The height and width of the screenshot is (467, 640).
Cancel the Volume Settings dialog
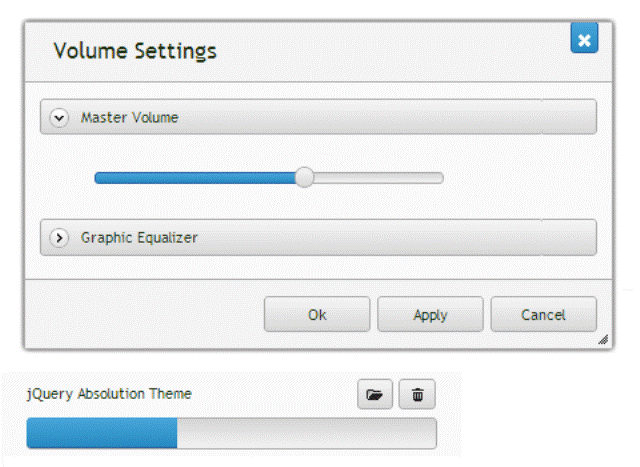tap(543, 315)
